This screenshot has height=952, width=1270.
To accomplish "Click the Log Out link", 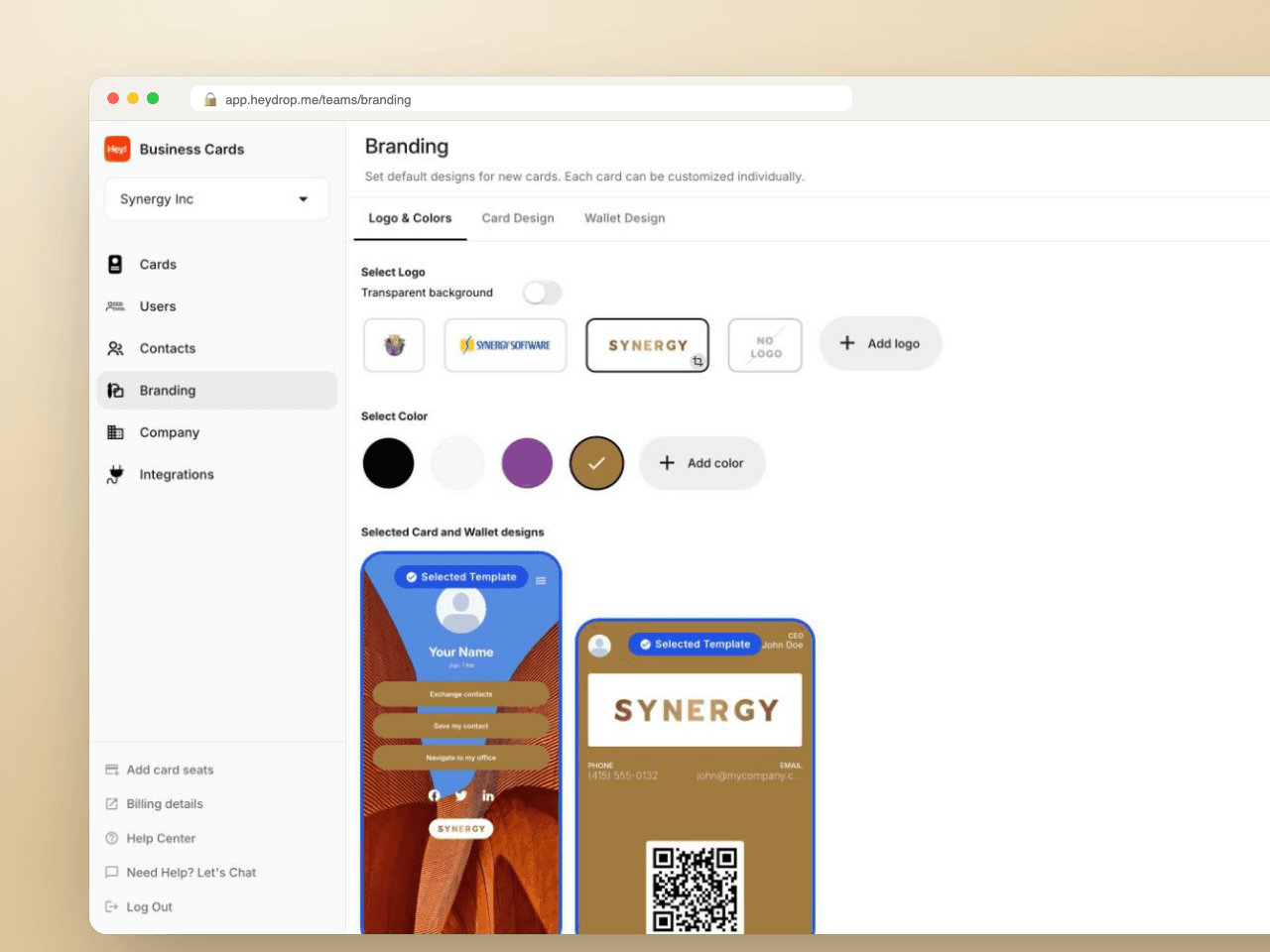I will point(149,906).
